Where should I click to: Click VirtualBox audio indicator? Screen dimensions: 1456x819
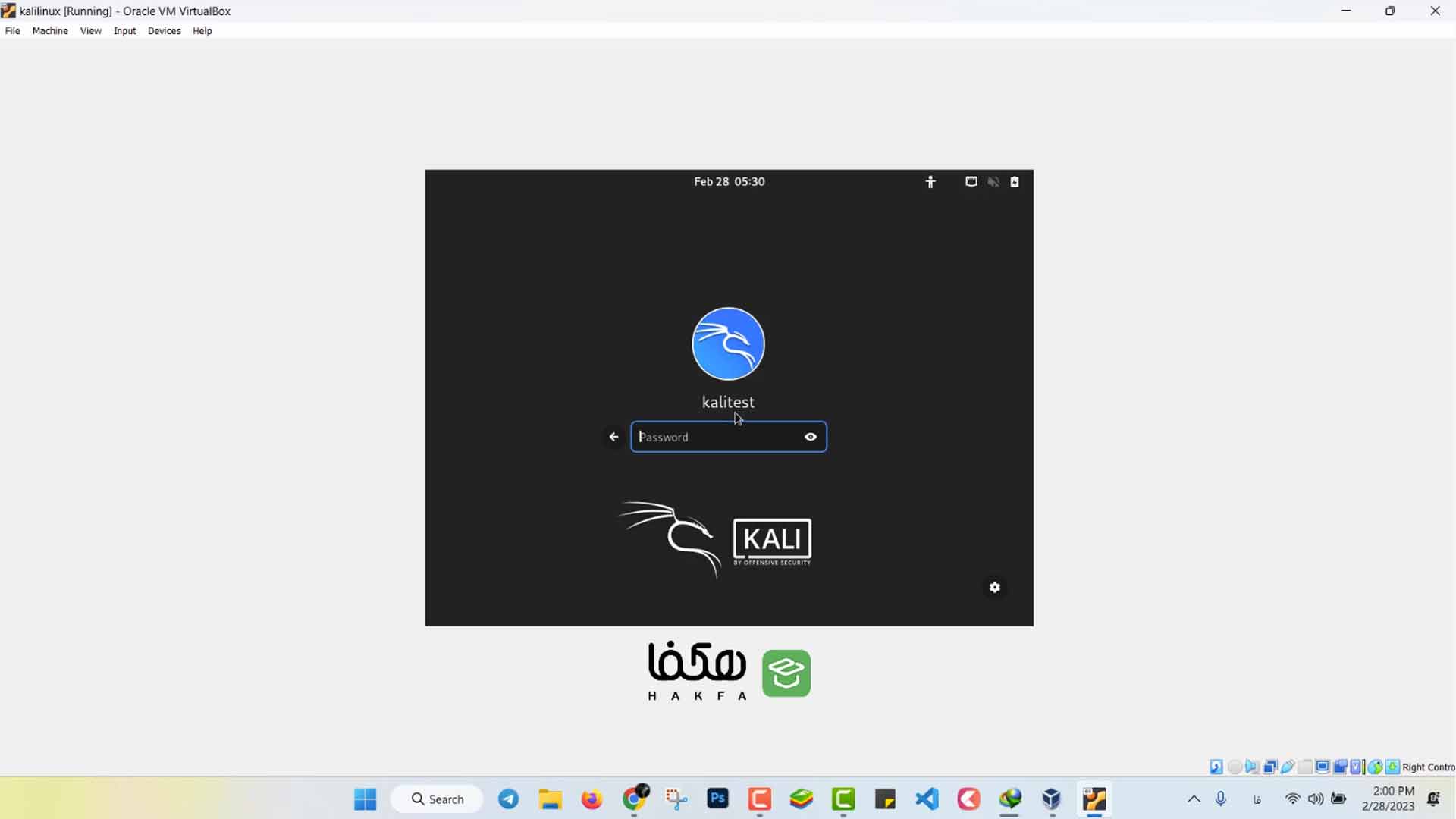coord(1252,767)
